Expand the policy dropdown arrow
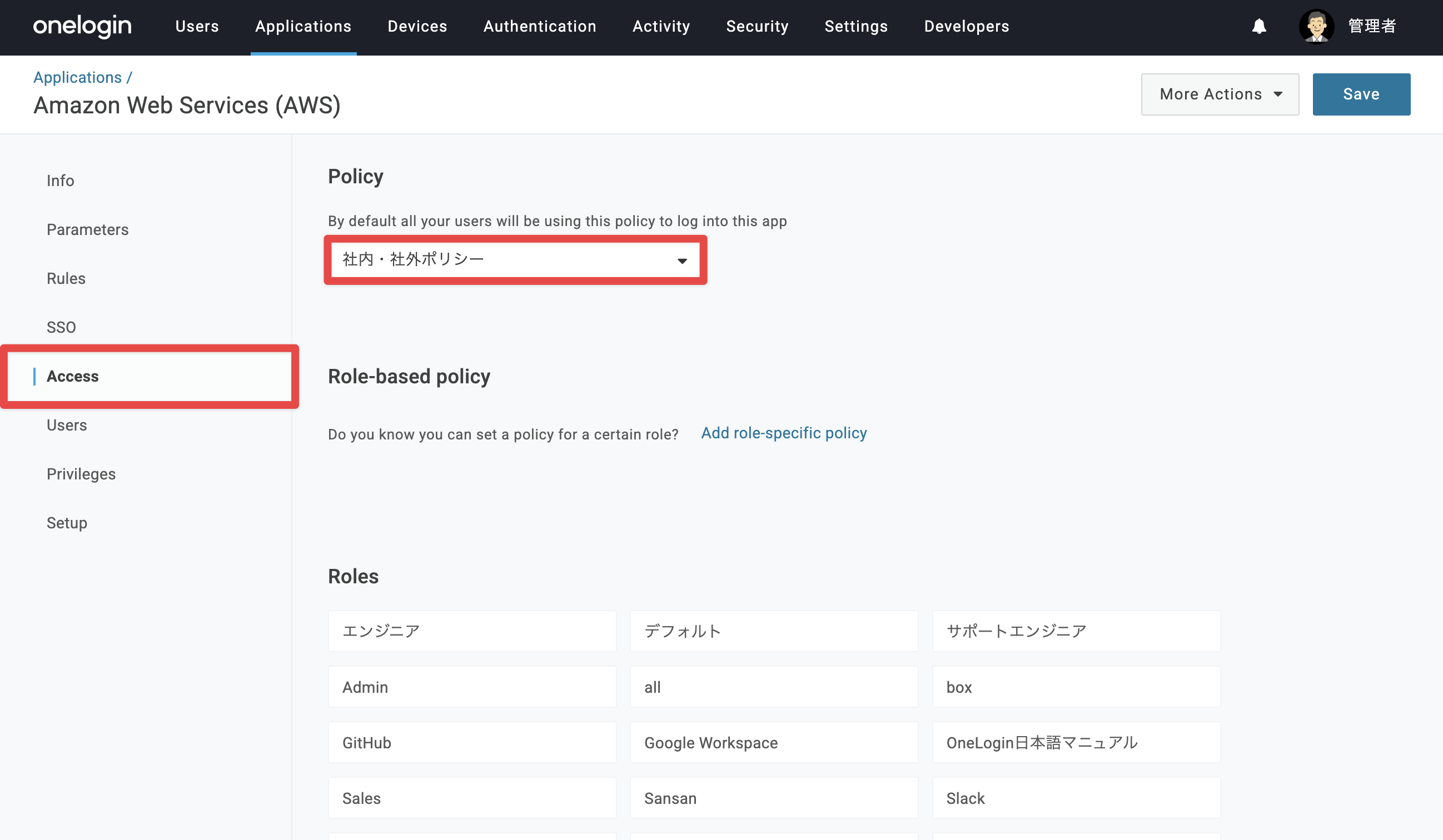 (681, 261)
